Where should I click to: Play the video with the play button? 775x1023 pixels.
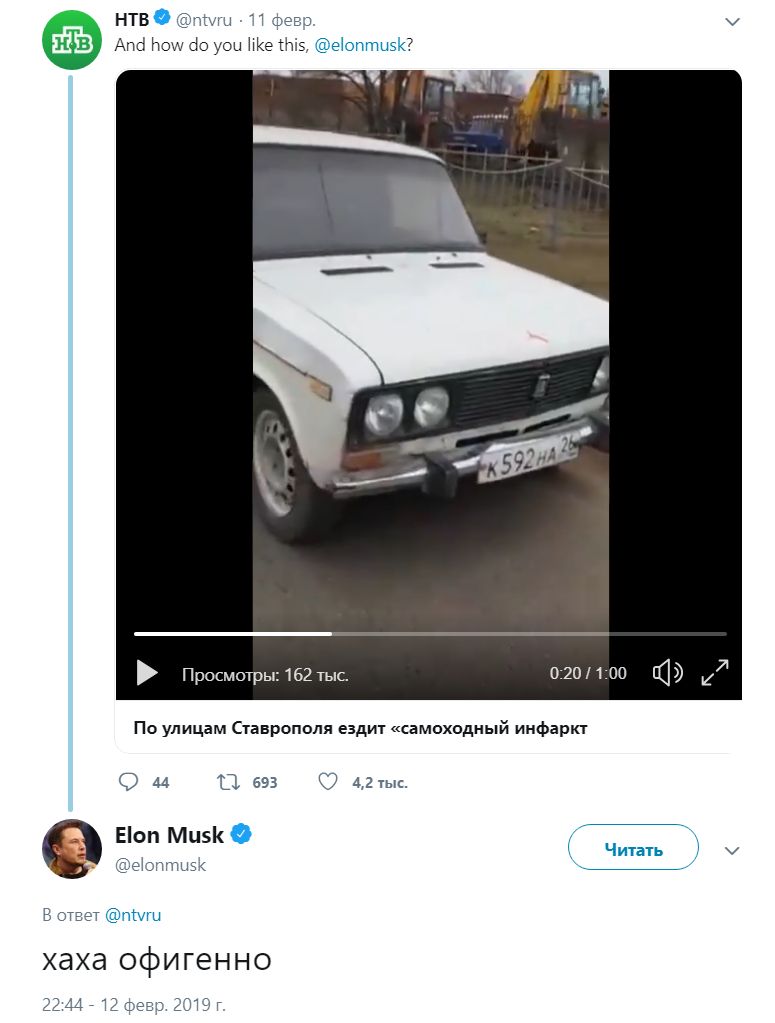click(x=147, y=673)
